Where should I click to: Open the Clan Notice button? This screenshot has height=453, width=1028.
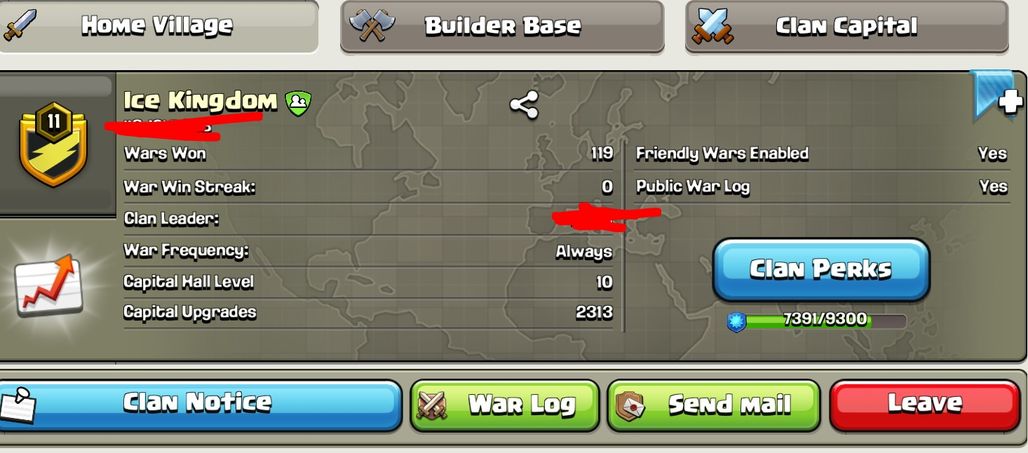[200, 404]
